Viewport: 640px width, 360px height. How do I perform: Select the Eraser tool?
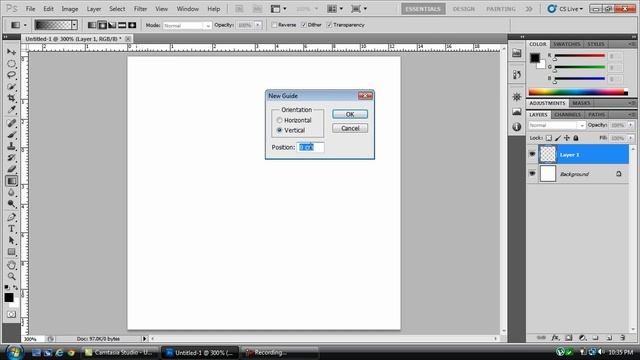tap(11, 169)
